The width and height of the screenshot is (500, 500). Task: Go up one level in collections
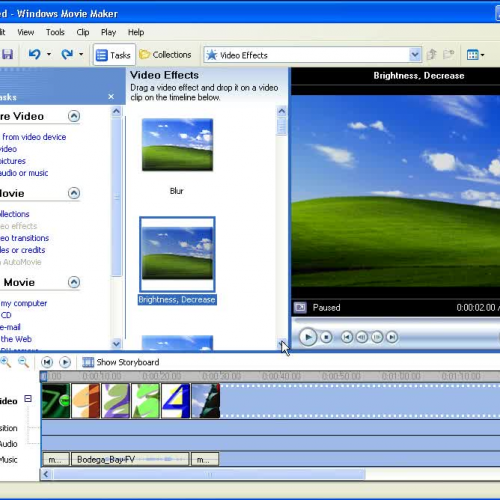click(x=432, y=54)
